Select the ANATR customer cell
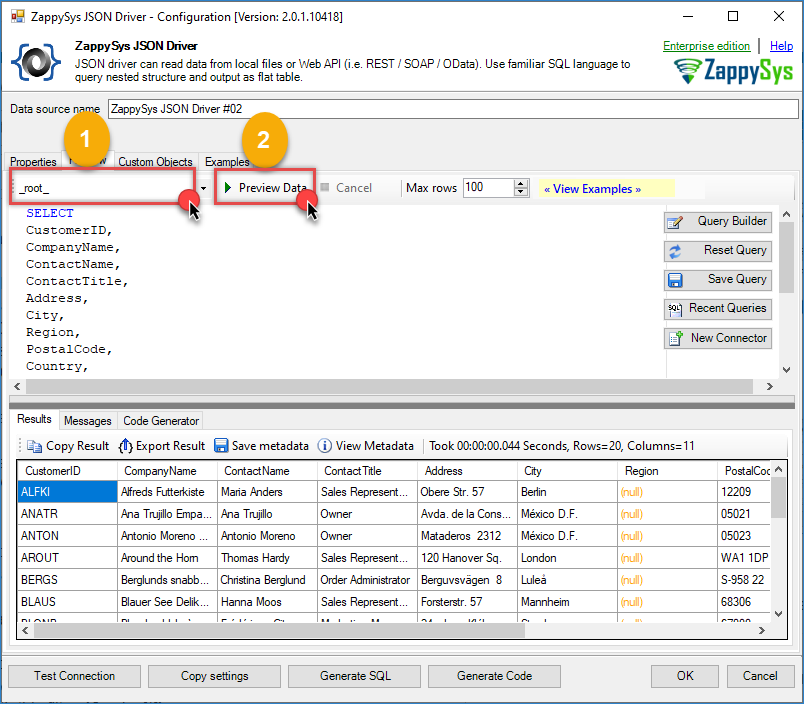804x704 pixels. click(67, 514)
